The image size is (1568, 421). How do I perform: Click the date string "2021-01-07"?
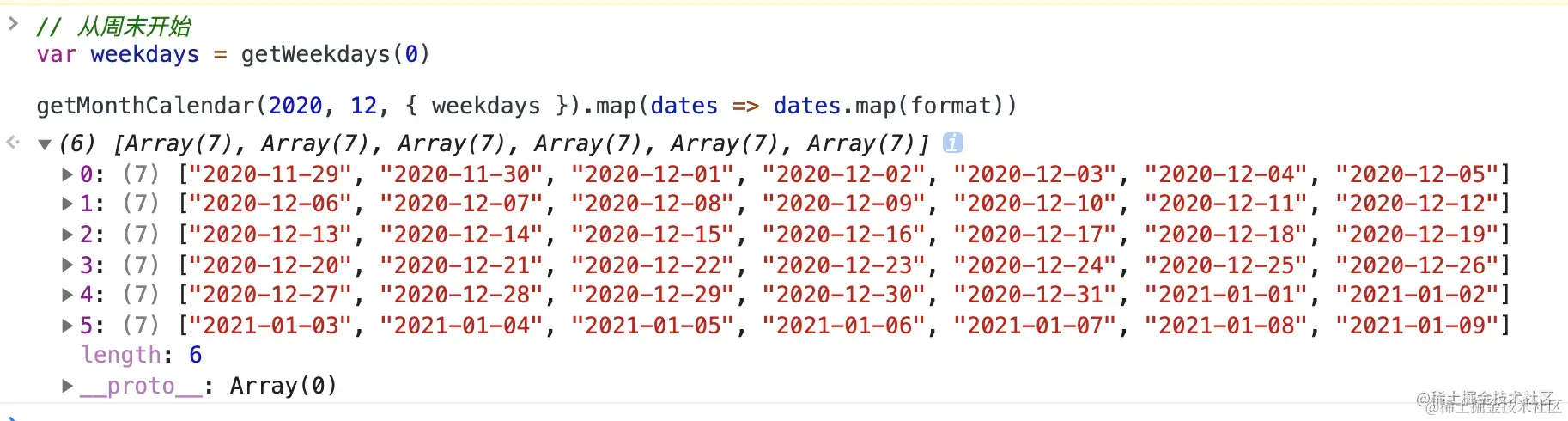[1036, 326]
